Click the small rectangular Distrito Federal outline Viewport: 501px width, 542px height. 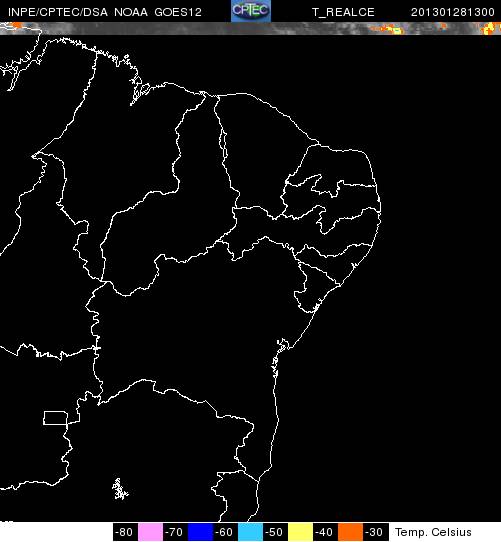pyautogui.click(x=55, y=418)
